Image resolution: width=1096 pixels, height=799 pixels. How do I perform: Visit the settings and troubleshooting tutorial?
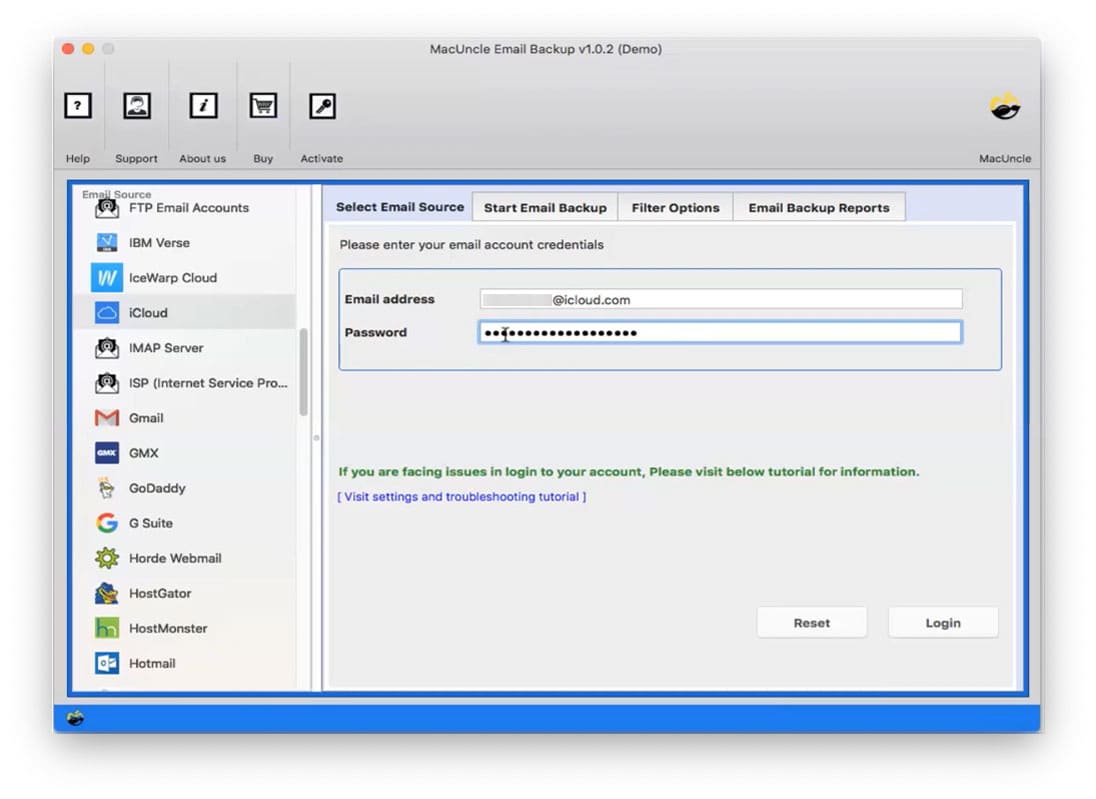(459, 496)
